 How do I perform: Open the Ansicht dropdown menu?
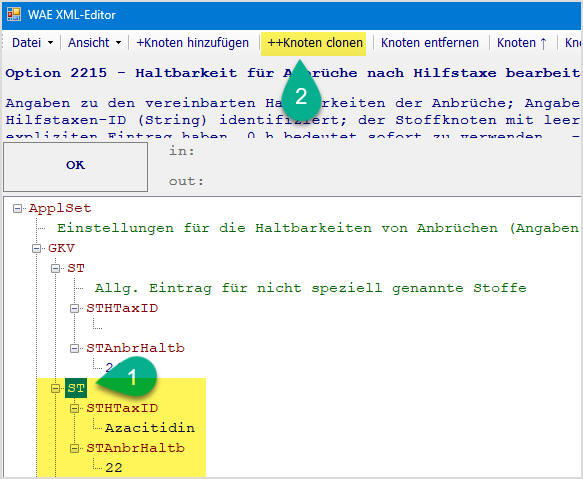[94, 43]
